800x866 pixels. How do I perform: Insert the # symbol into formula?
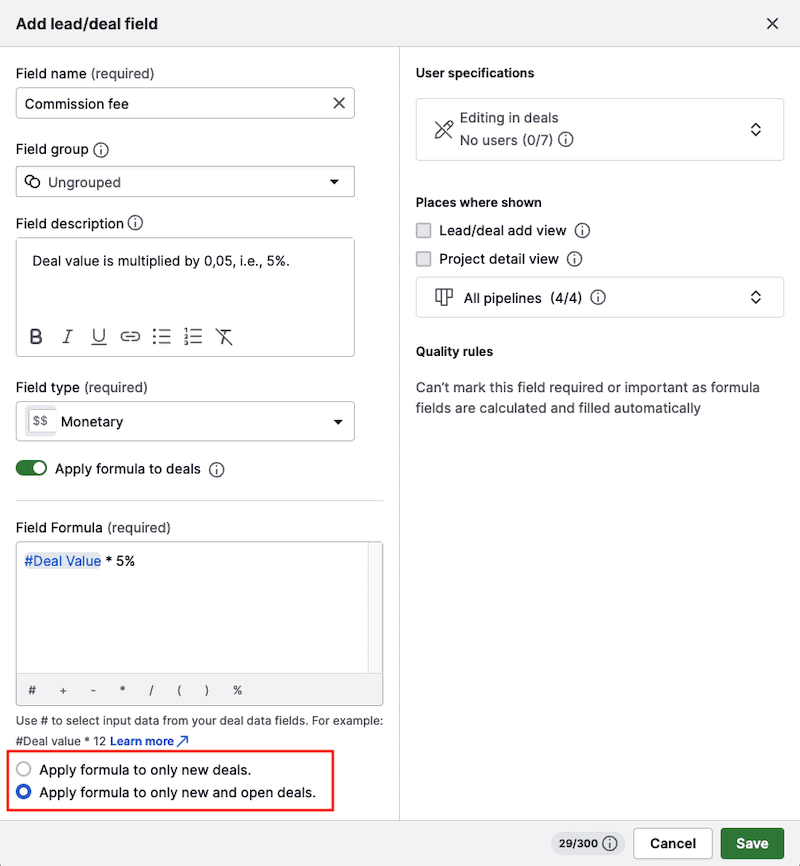click(x=32, y=690)
